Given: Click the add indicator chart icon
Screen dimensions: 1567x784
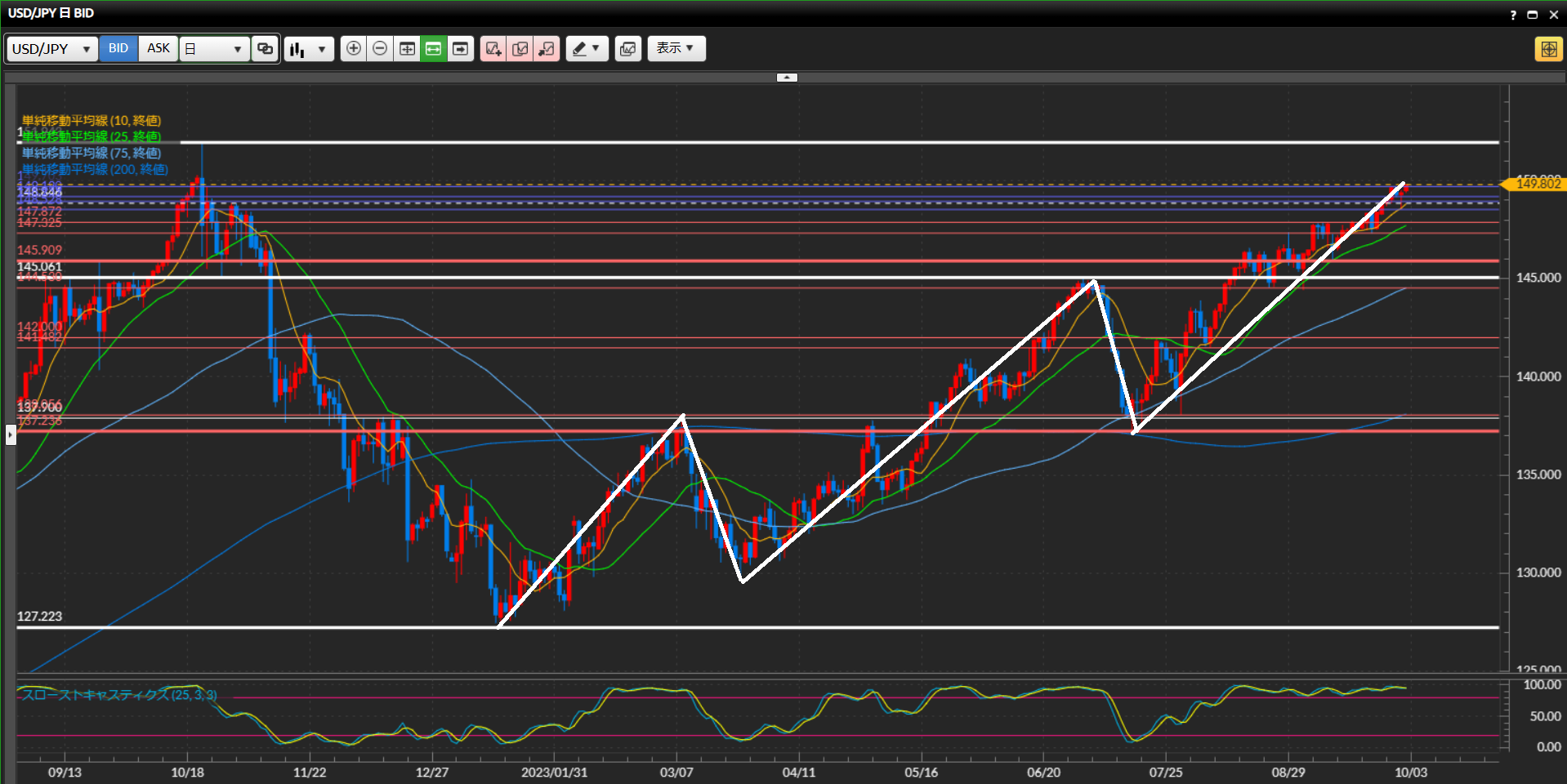Looking at the screenshot, I should point(493,49).
